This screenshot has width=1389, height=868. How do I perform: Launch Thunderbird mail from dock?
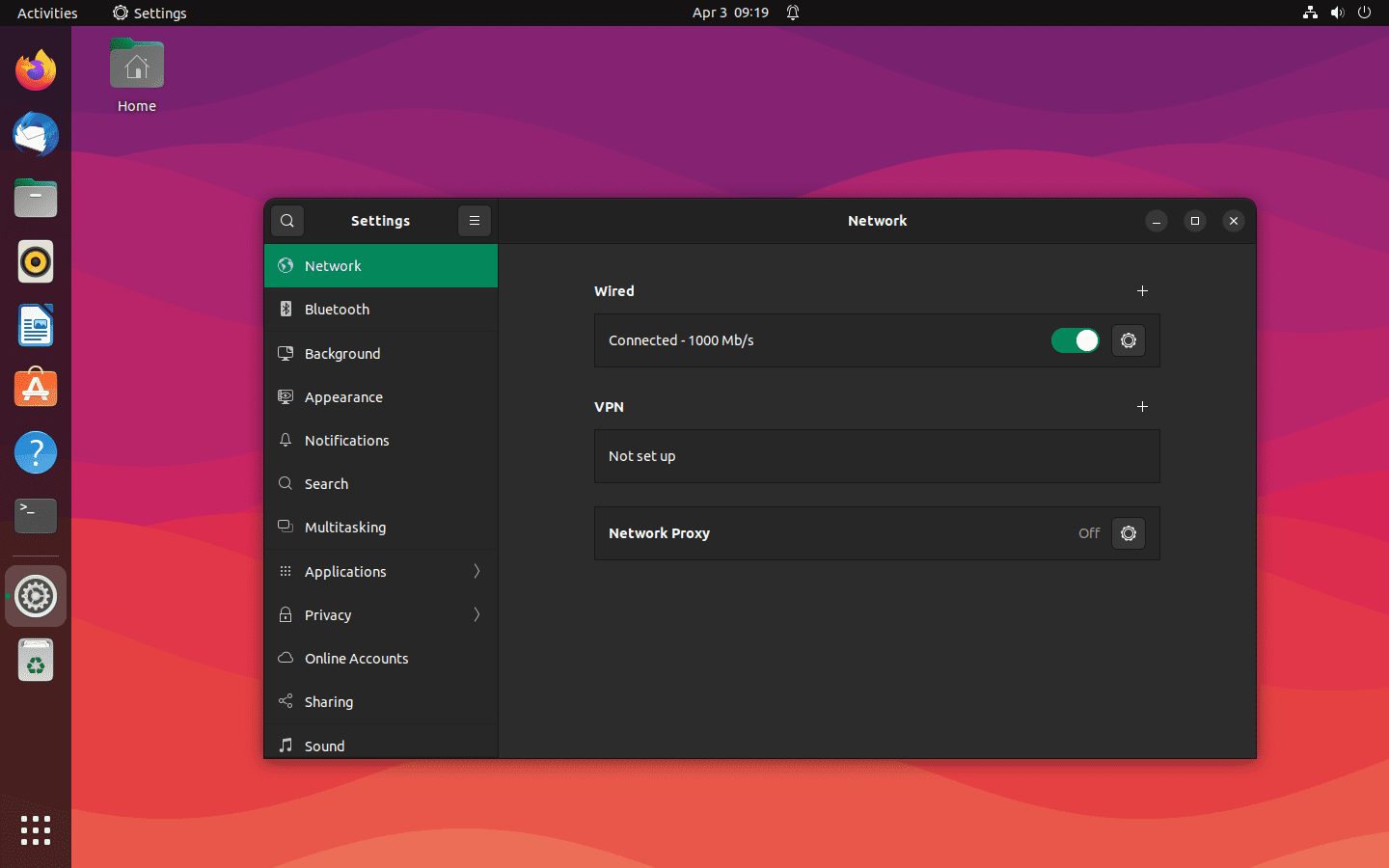[36, 134]
